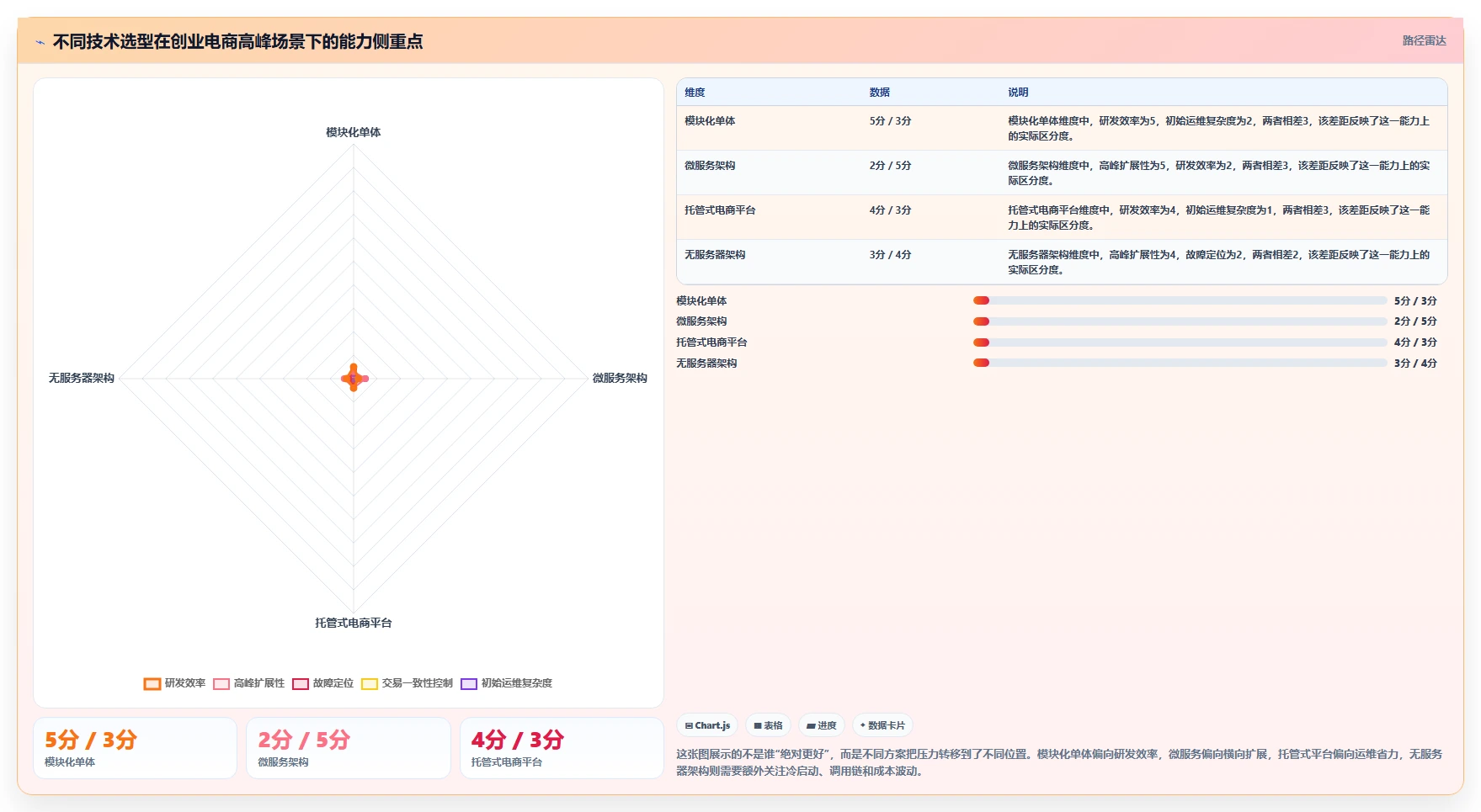
Task: Toggle the 初始运维复杂度 legend series
Action: 507,683
